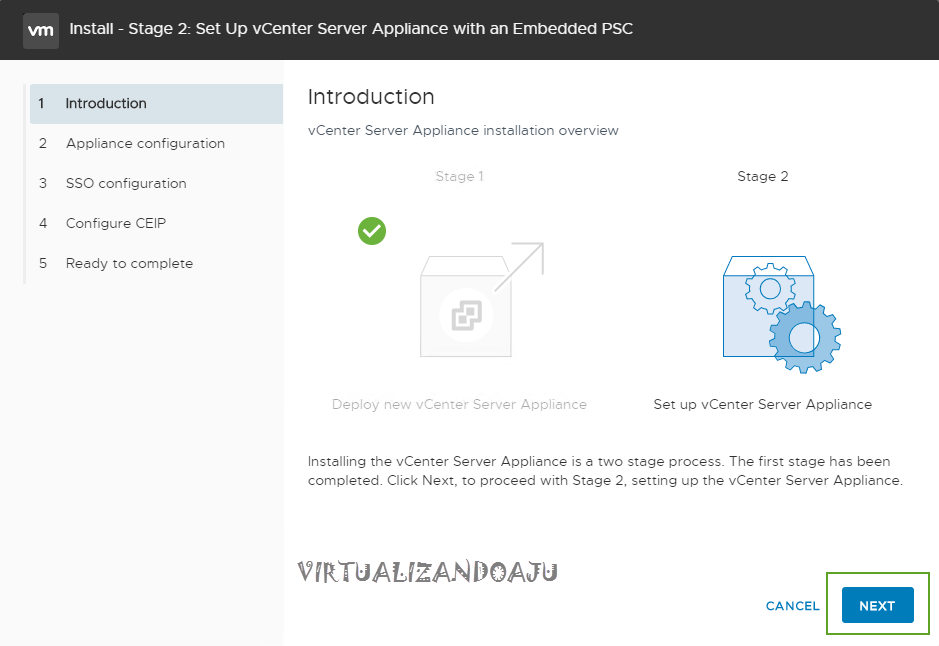Screen dimensions: 939x646
Task: Click the large front gear in Stage 2
Action: [804, 337]
